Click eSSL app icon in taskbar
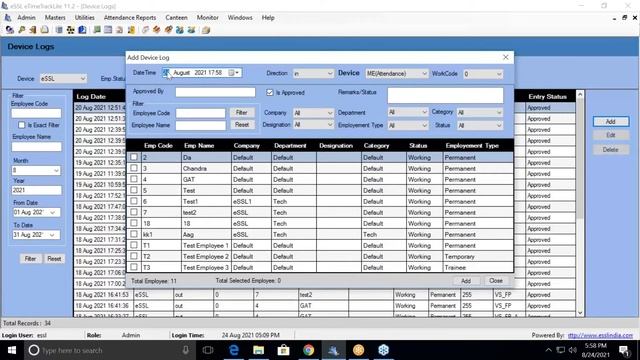 click(333, 350)
